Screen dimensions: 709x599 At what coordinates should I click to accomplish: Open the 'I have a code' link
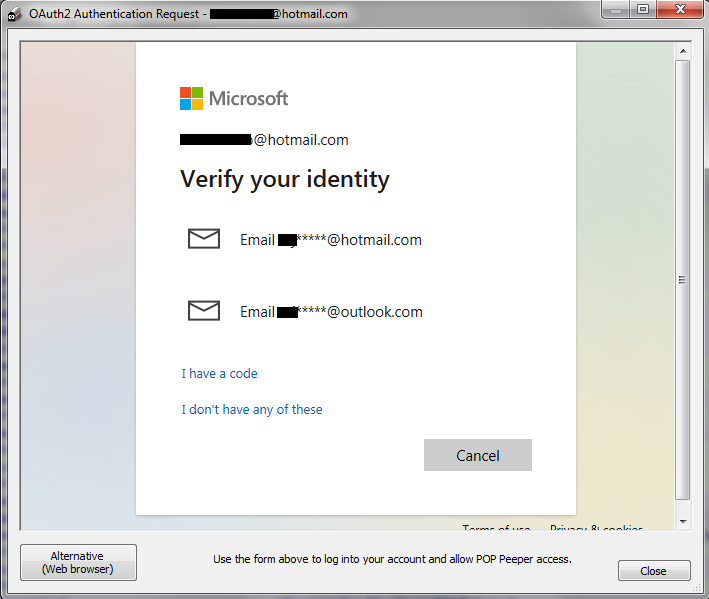219,373
